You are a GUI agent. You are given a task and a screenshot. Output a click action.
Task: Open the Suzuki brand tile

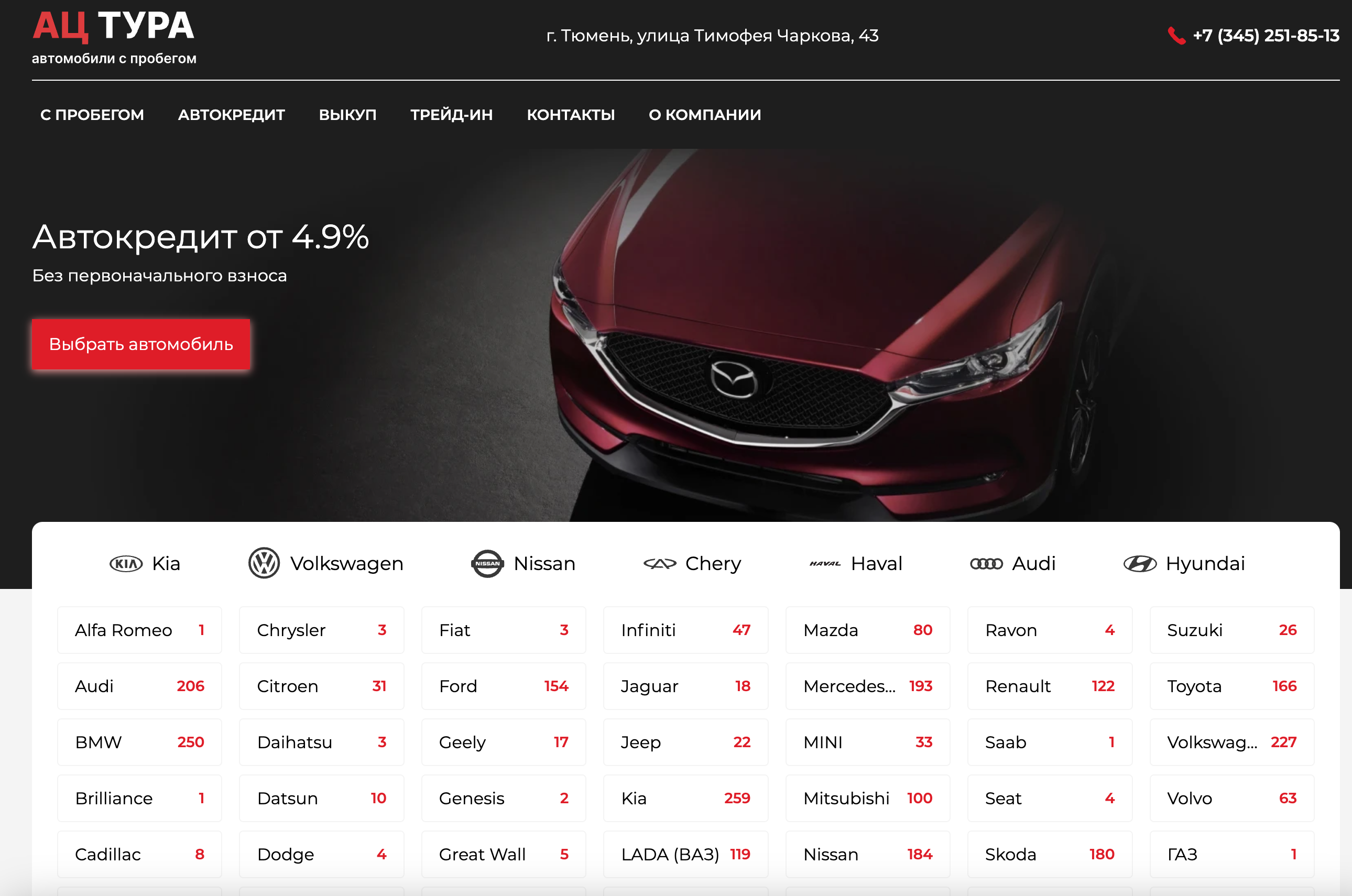pos(1232,630)
